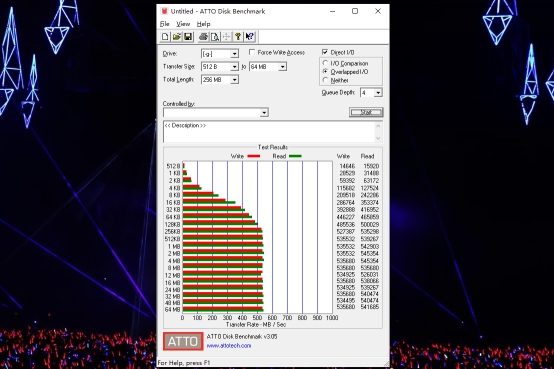Enable the Force Write Access checkbox

click(x=252, y=52)
